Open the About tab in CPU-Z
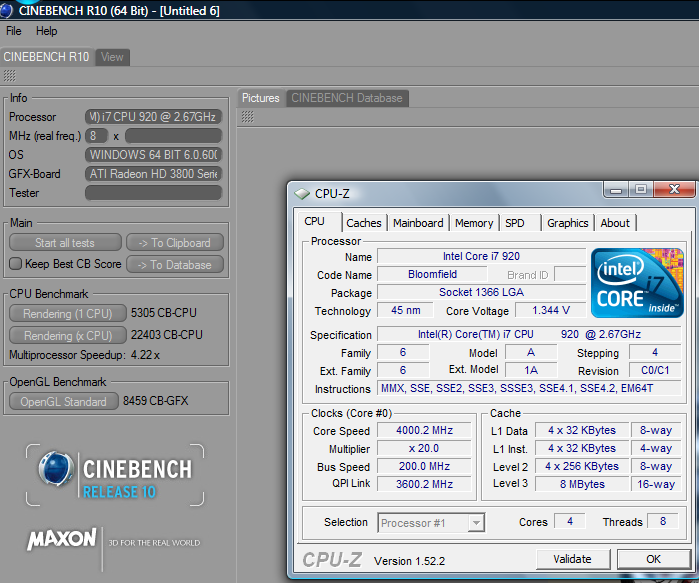699x583 pixels. pyautogui.click(x=615, y=223)
